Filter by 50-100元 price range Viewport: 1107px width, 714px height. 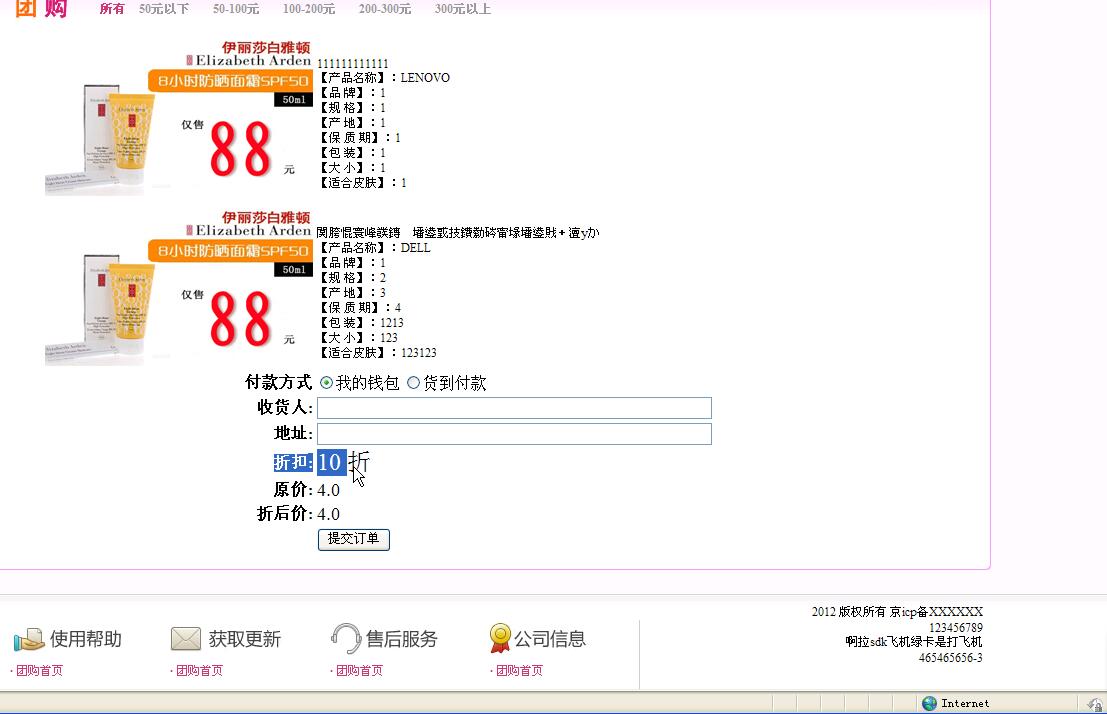[x=236, y=9]
